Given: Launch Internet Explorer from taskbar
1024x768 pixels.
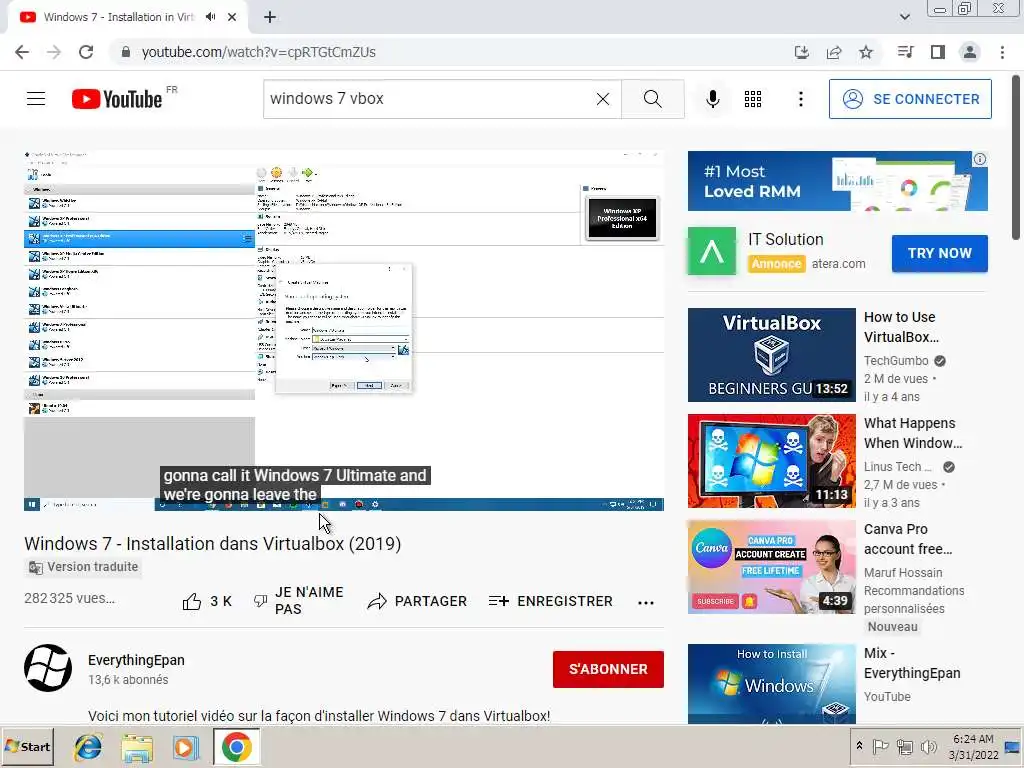Looking at the screenshot, I should point(88,746).
